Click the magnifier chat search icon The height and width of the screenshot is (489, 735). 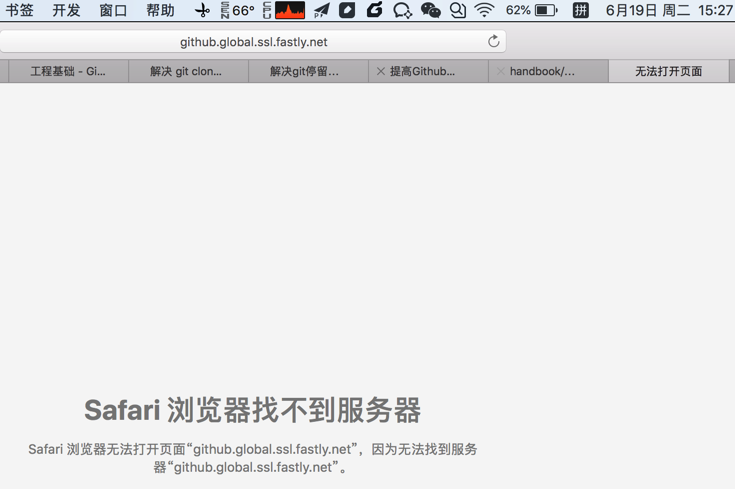pyautogui.click(x=458, y=10)
